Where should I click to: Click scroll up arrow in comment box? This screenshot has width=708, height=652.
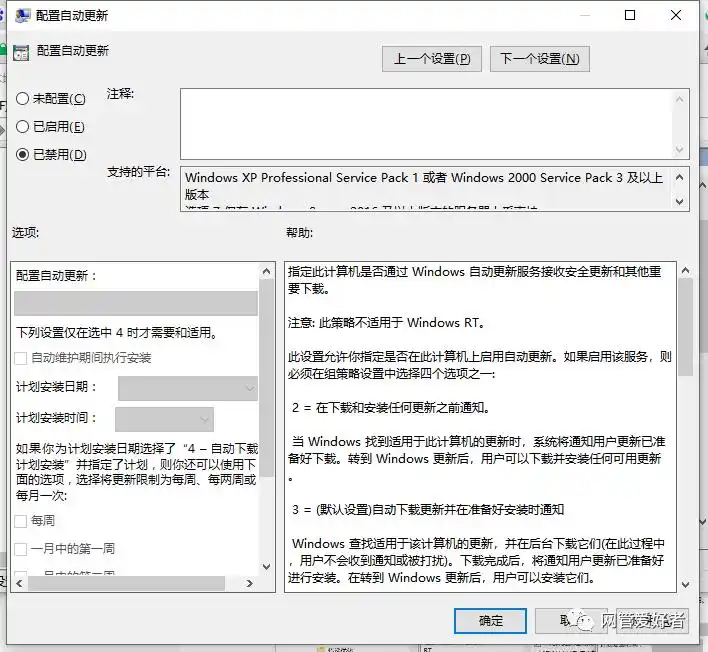click(680, 99)
